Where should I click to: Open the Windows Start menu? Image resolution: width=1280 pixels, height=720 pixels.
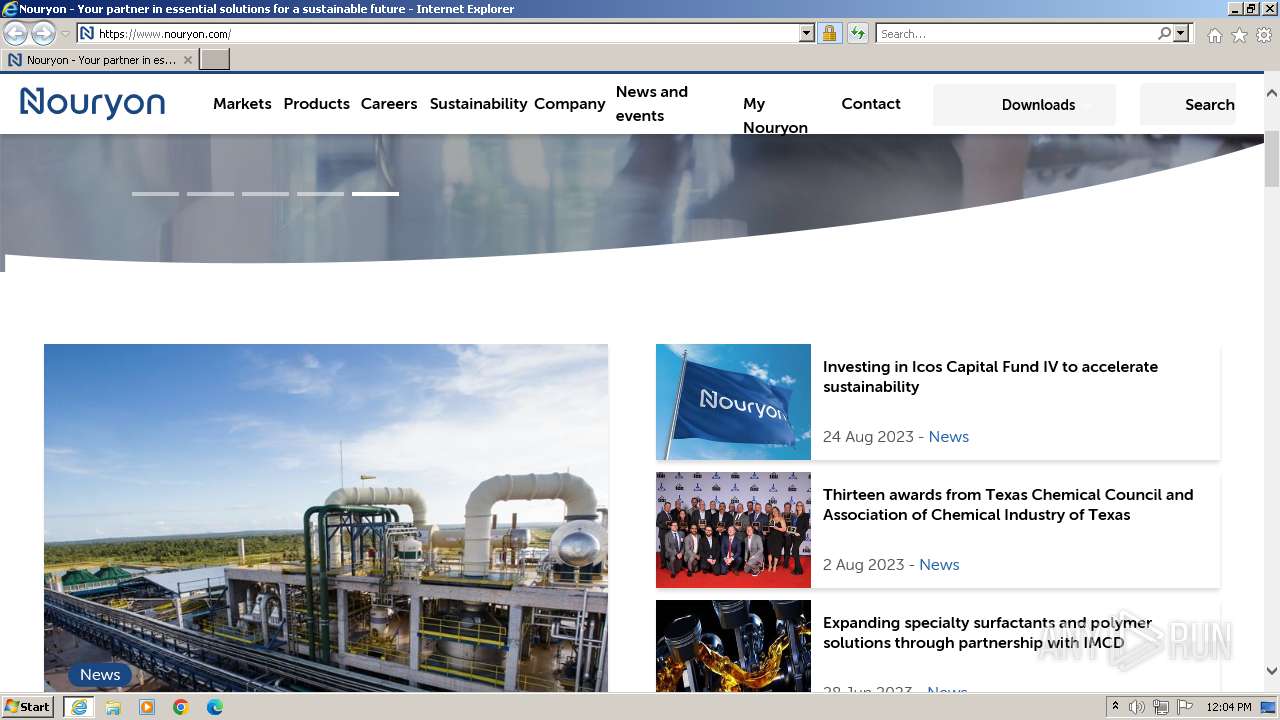[x=27, y=707]
